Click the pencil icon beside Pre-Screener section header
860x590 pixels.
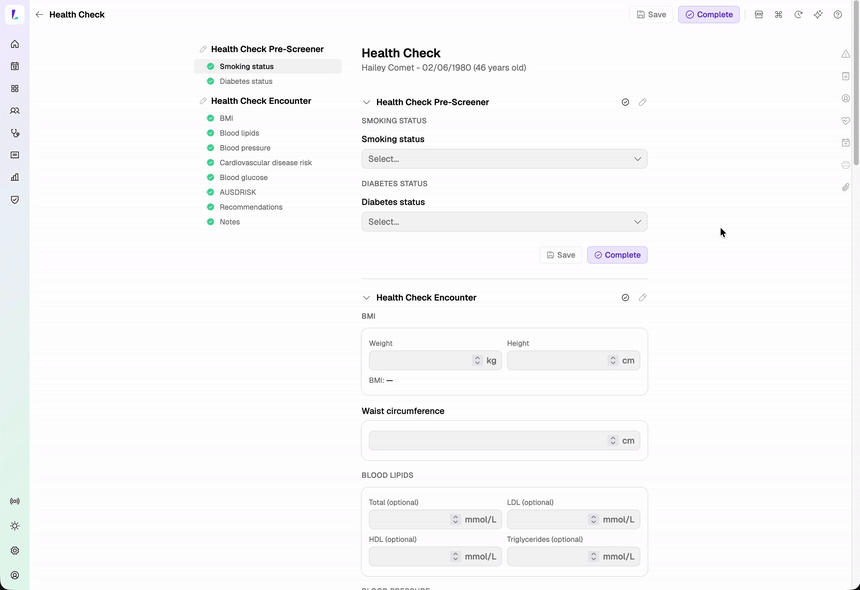point(642,102)
